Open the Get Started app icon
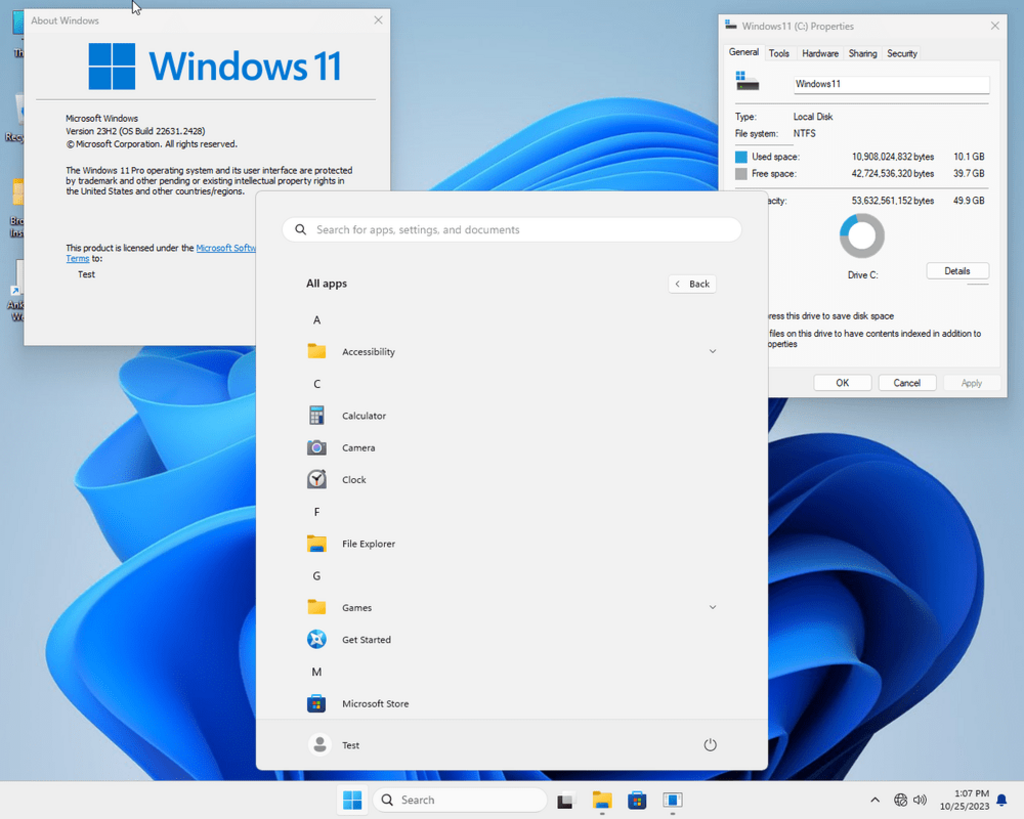The height and width of the screenshot is (819, 1024). pyautogui.click(x=317, y=639)
